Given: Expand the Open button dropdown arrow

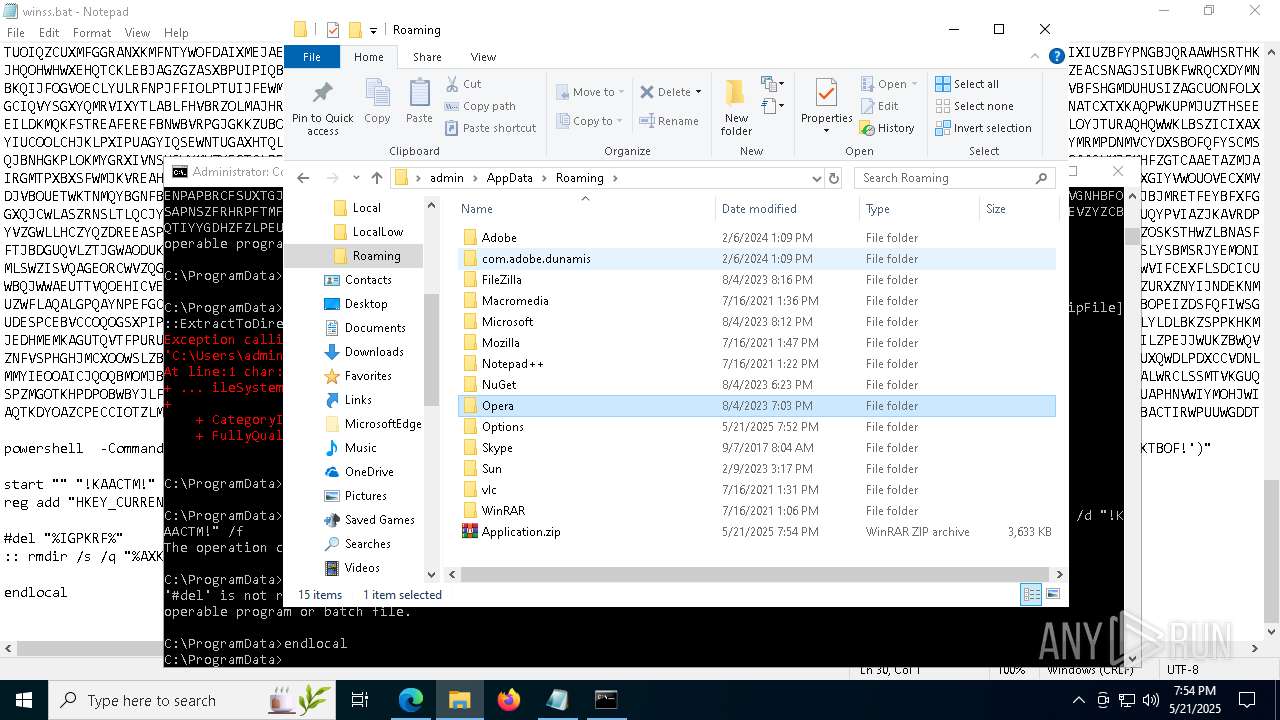Looking at the screenshot, I should point(915,84).
